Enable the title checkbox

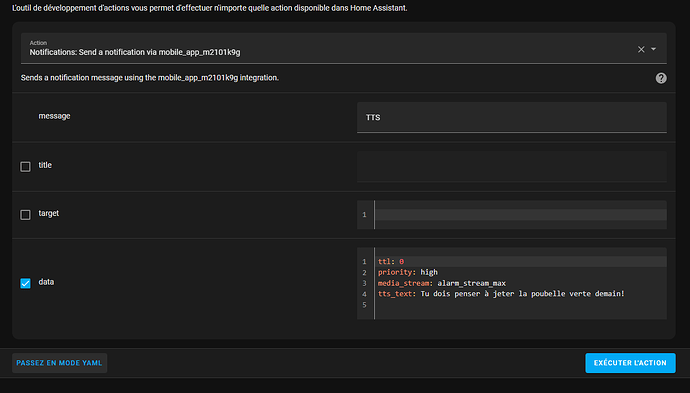click(26, 166)
